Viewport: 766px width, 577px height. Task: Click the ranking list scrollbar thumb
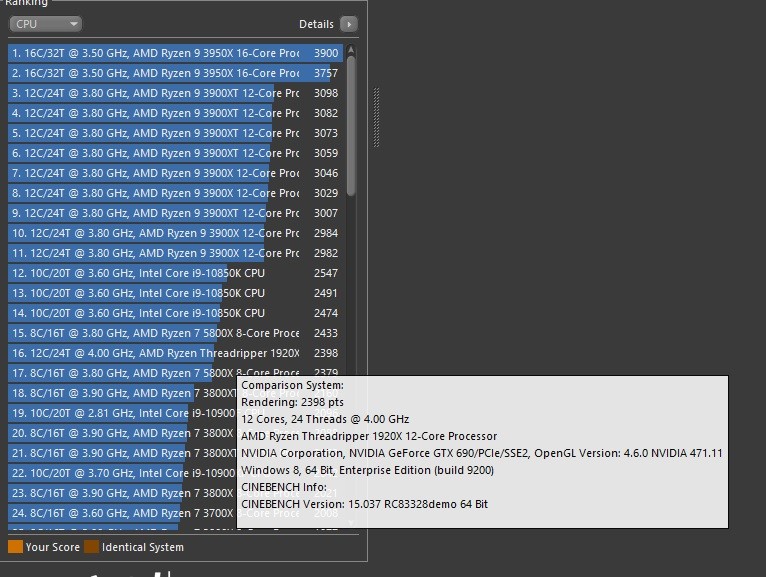tap(351, 126)
